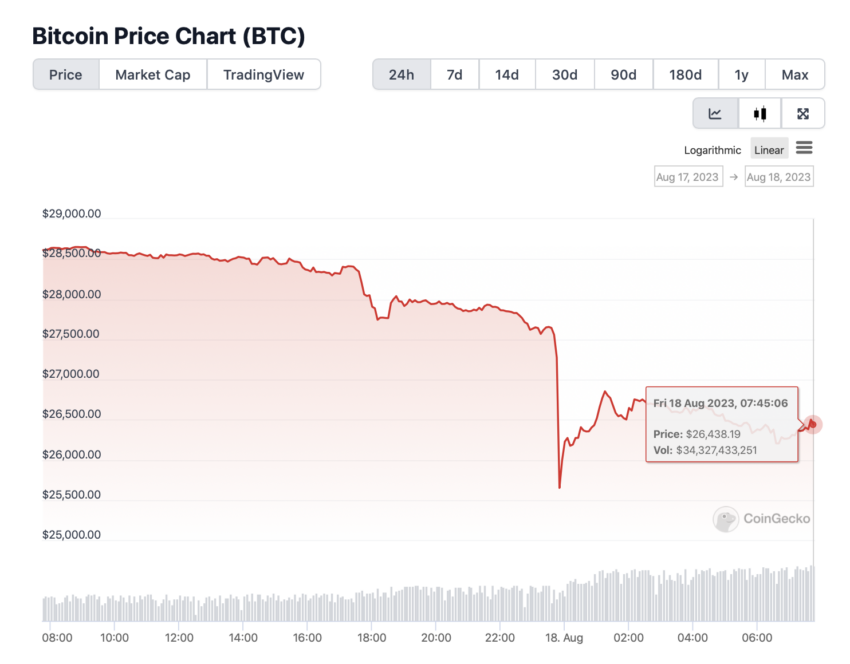Viewport: 850px width, 664px height.
Task: Open fullscreen chart view icon
Action: pos(803,113)
